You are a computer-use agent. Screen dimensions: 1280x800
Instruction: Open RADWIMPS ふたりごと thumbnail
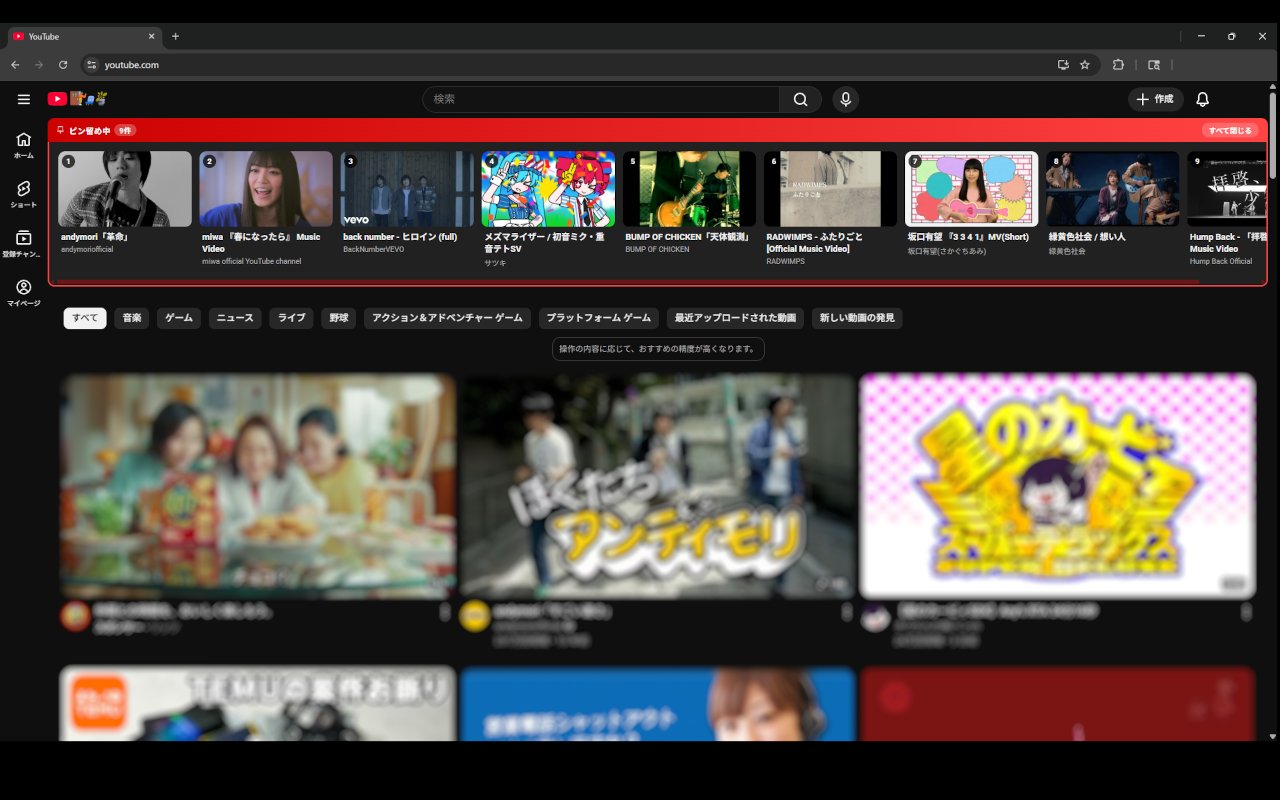pyautogui.click(x=831, y=189)
